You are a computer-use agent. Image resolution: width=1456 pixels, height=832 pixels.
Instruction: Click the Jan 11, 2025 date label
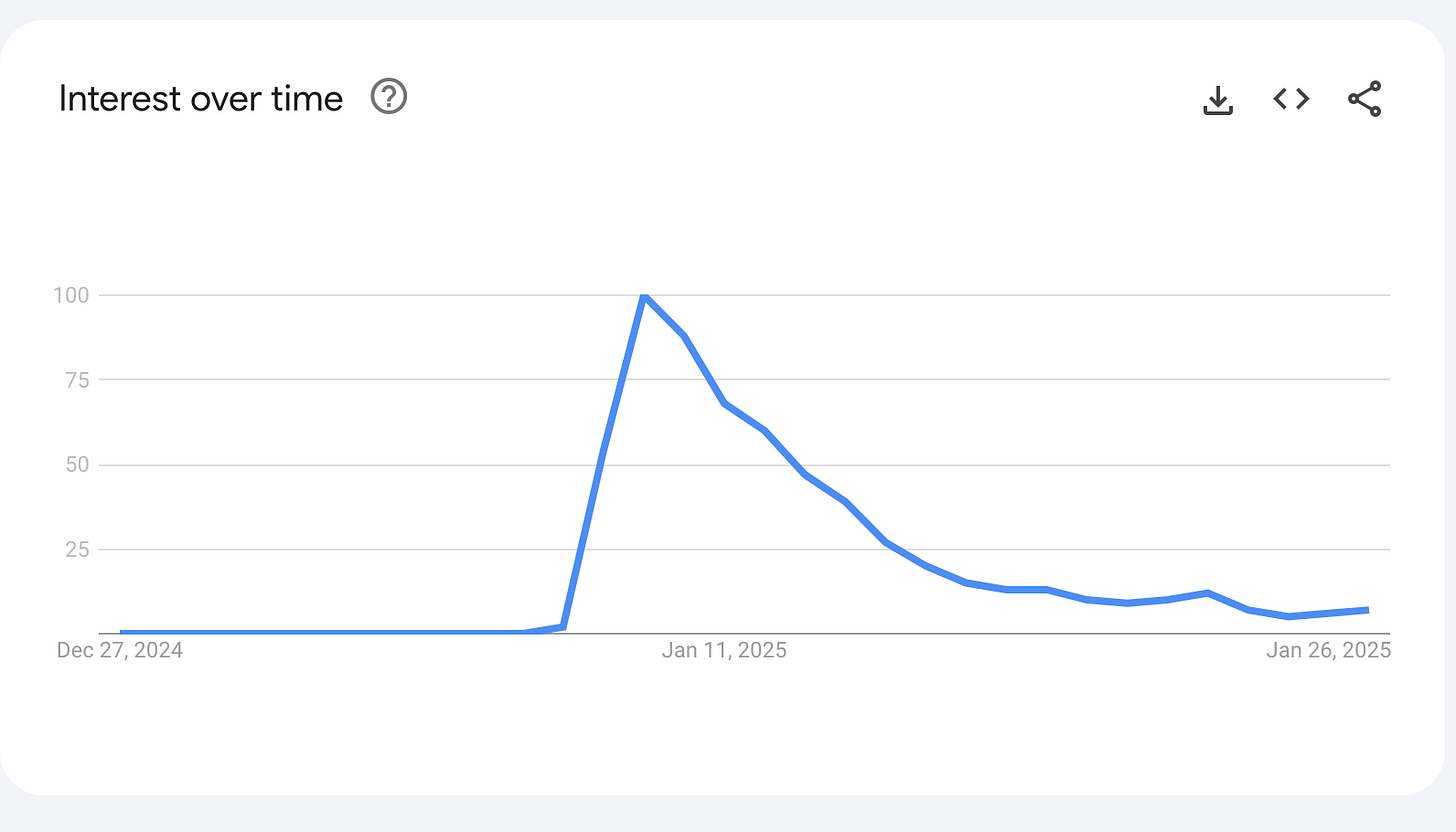pos(724,651)
